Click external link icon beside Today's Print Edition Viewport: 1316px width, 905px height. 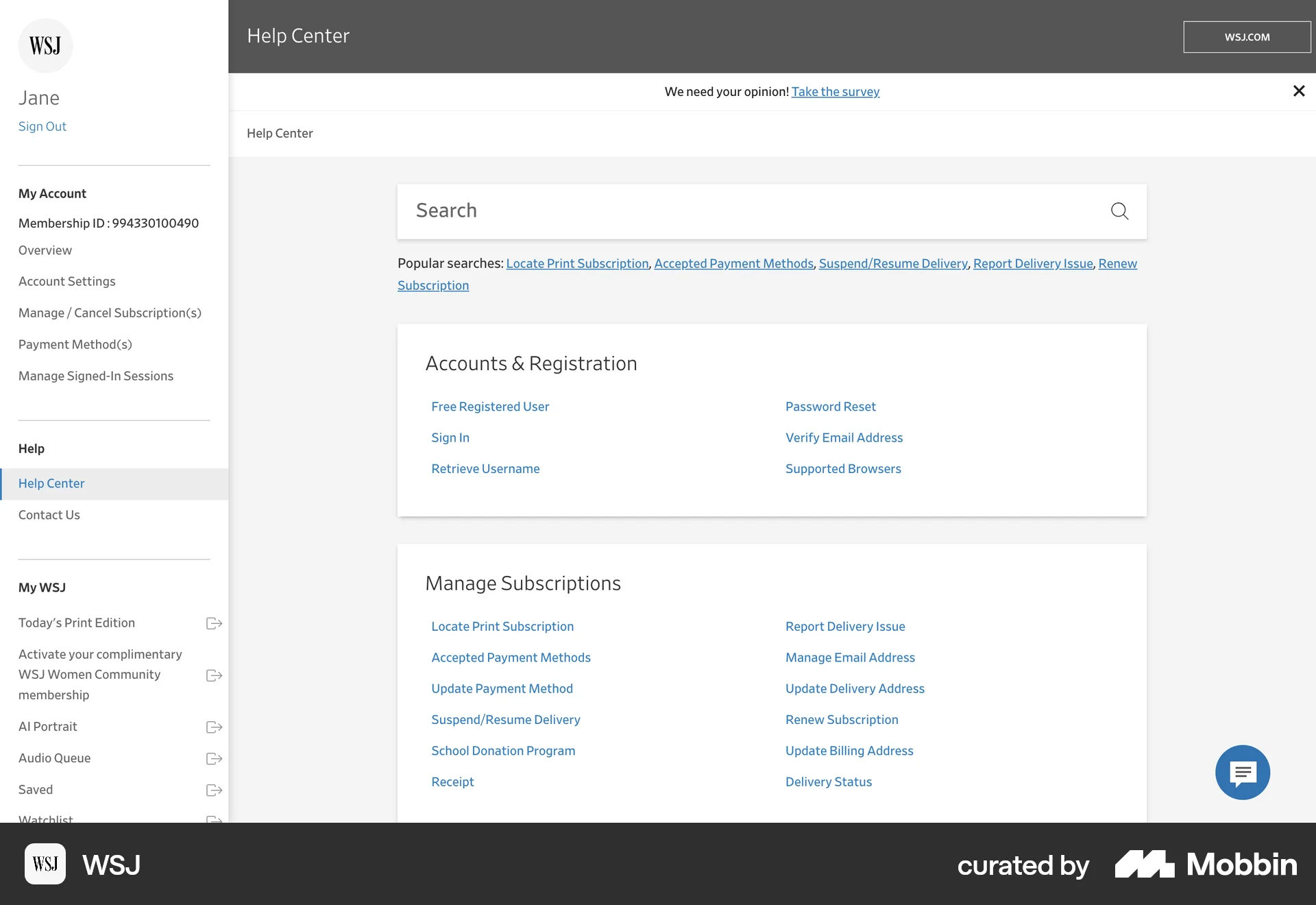pos(213,624)
